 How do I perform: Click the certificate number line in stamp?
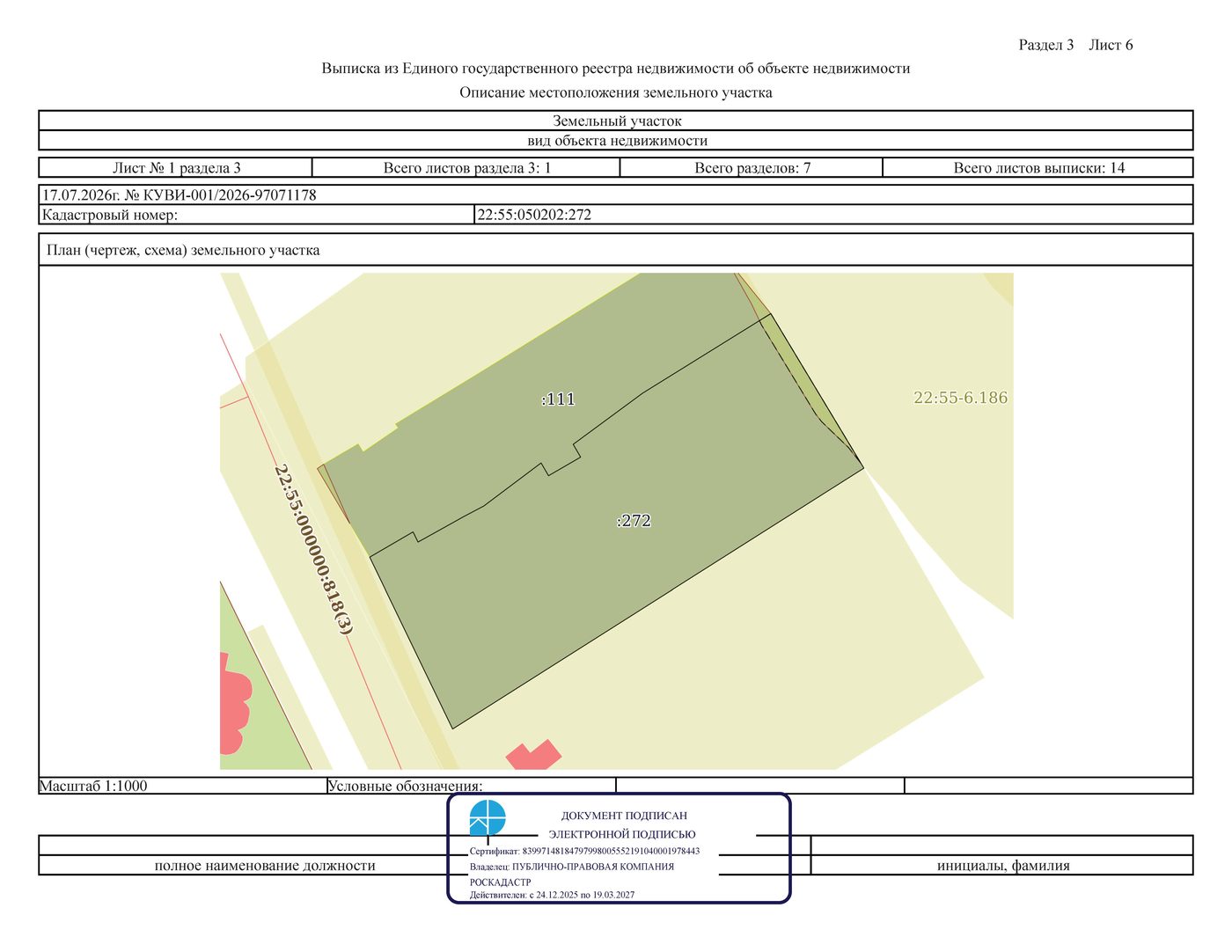tap(584, 852)
